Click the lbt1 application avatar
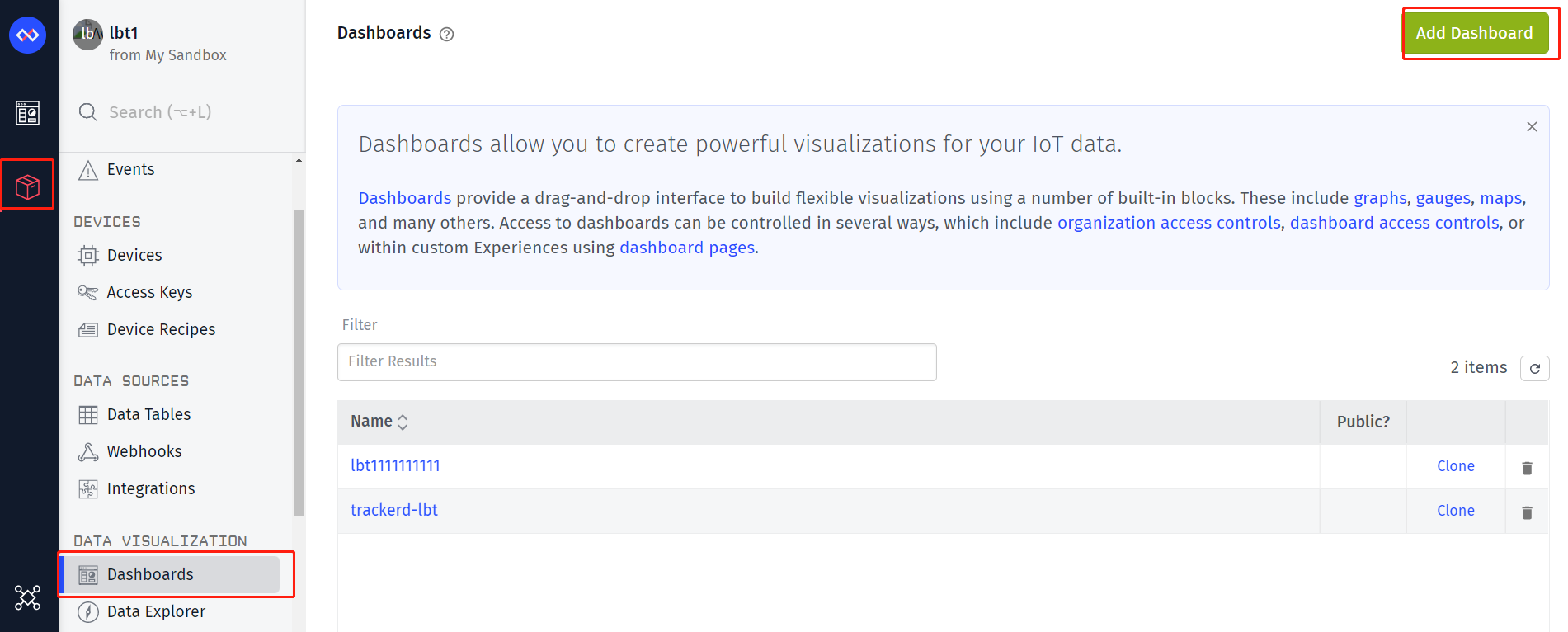Image resolution: width=1568 pixels, height=632 pixels. 87,35
